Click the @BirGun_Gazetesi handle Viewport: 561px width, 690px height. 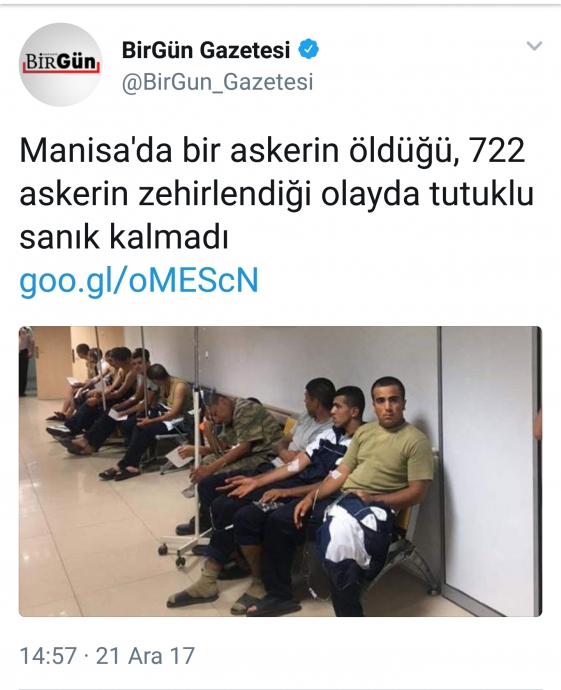click(217, 82)
